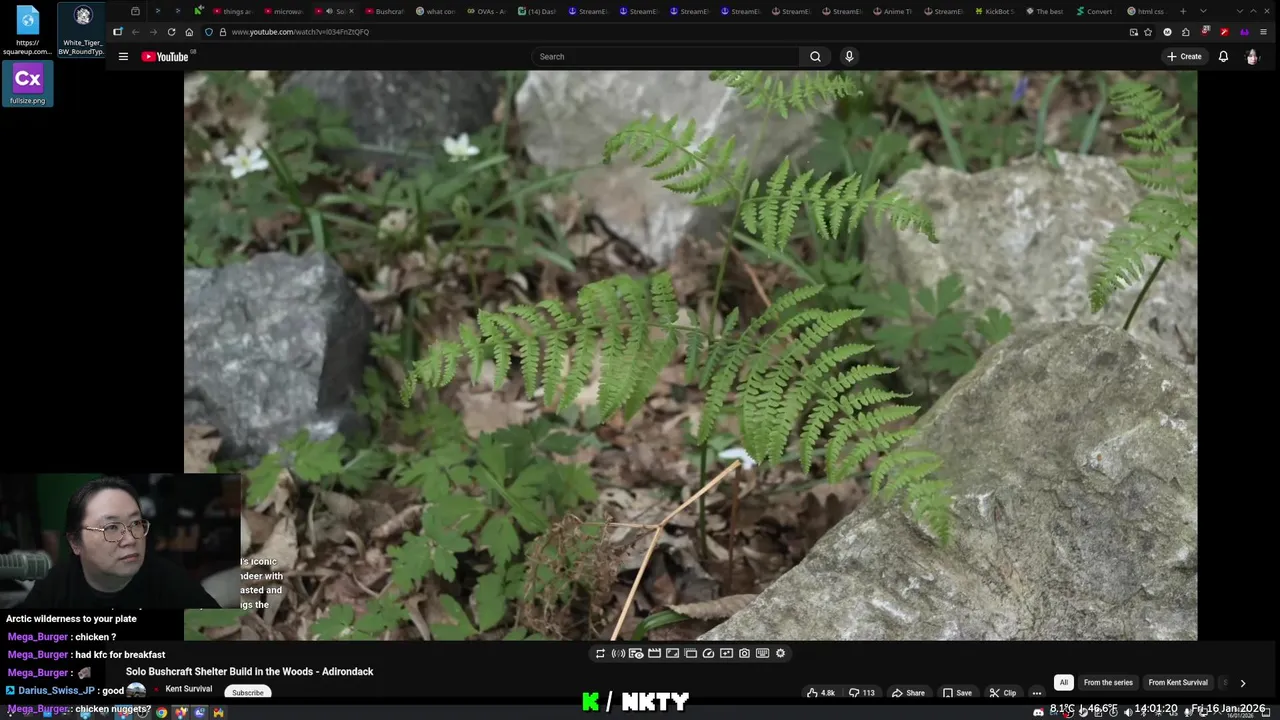The image size is (1280, 720).
Task: Click the Clip scissors button
Action: [x=1003, y=693]
